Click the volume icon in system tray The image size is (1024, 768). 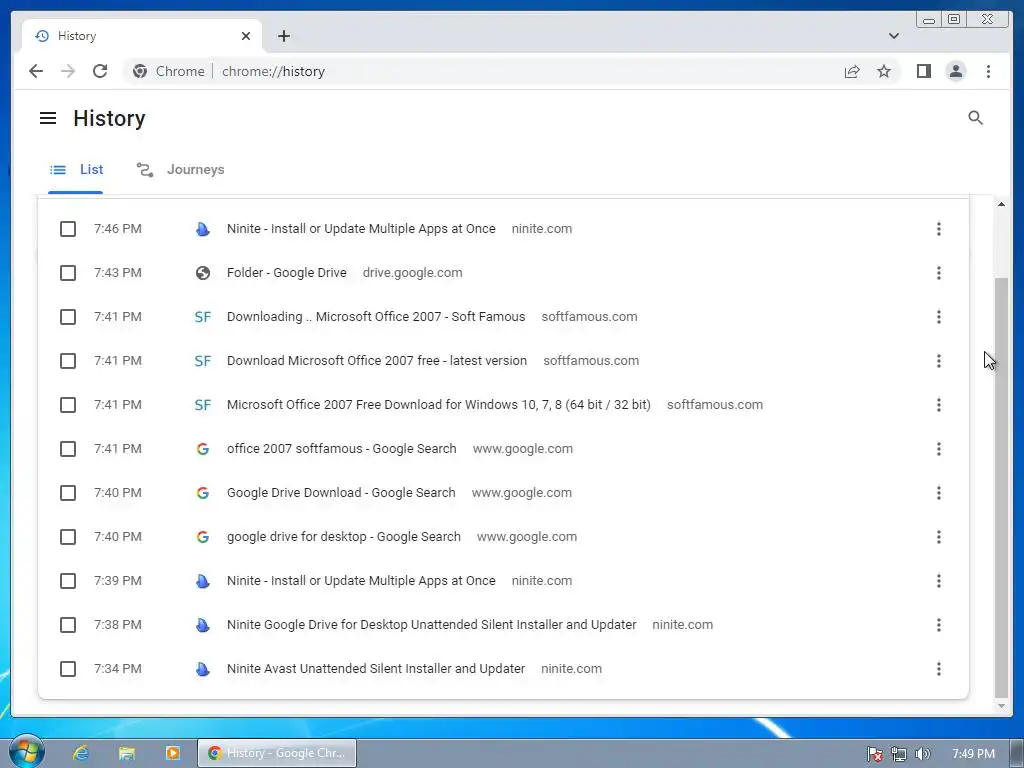[x=922, y=754]
